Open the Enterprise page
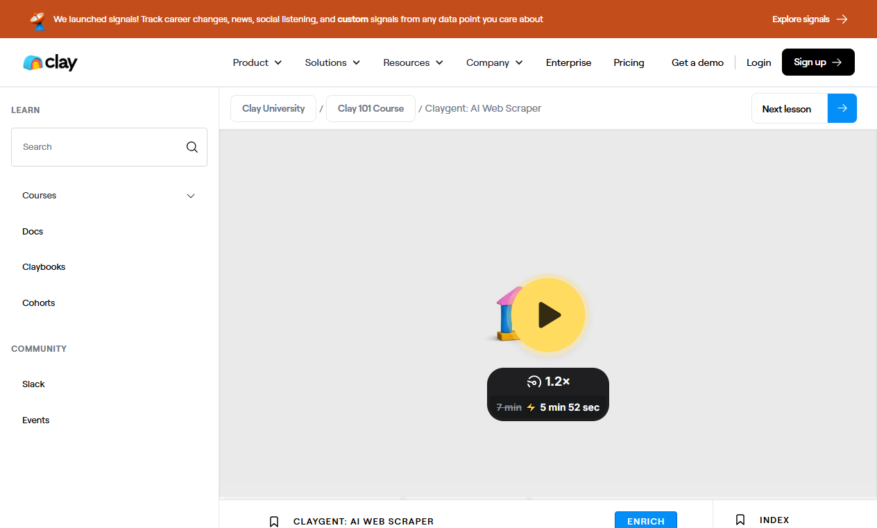Image resolution: width=877 pixels, height=528 pixels. coord(568,63)
